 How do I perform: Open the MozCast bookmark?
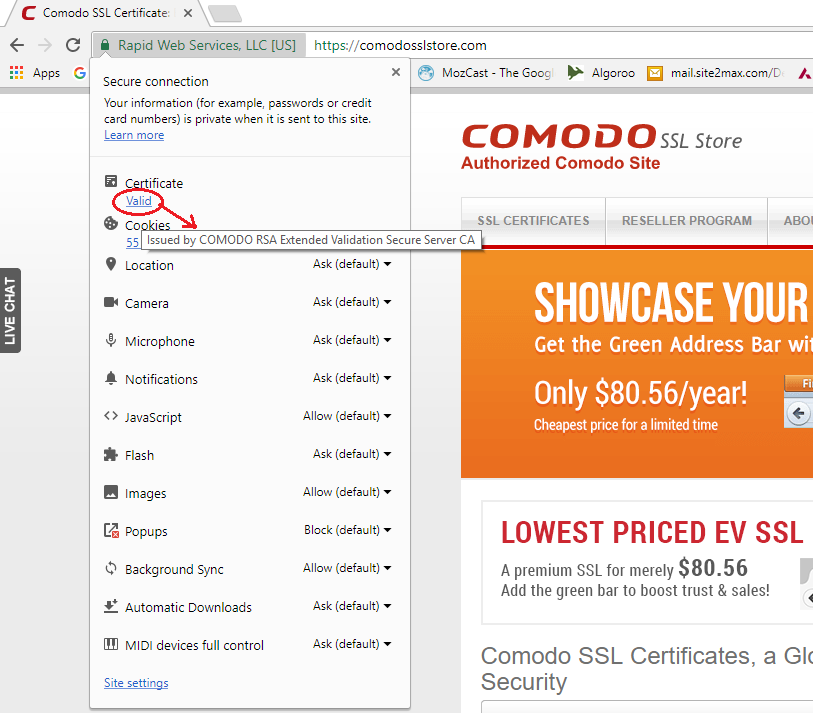486,73
